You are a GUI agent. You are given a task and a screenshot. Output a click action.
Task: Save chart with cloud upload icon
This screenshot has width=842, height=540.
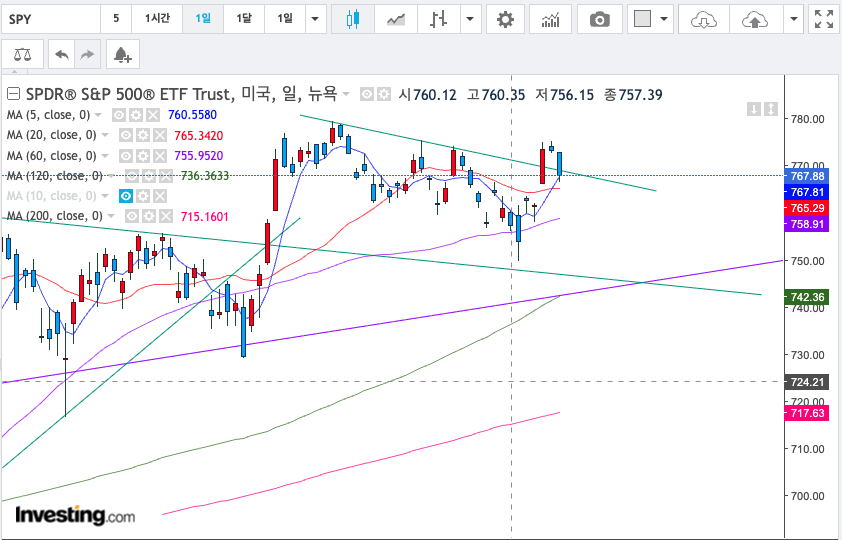(754, 20)
